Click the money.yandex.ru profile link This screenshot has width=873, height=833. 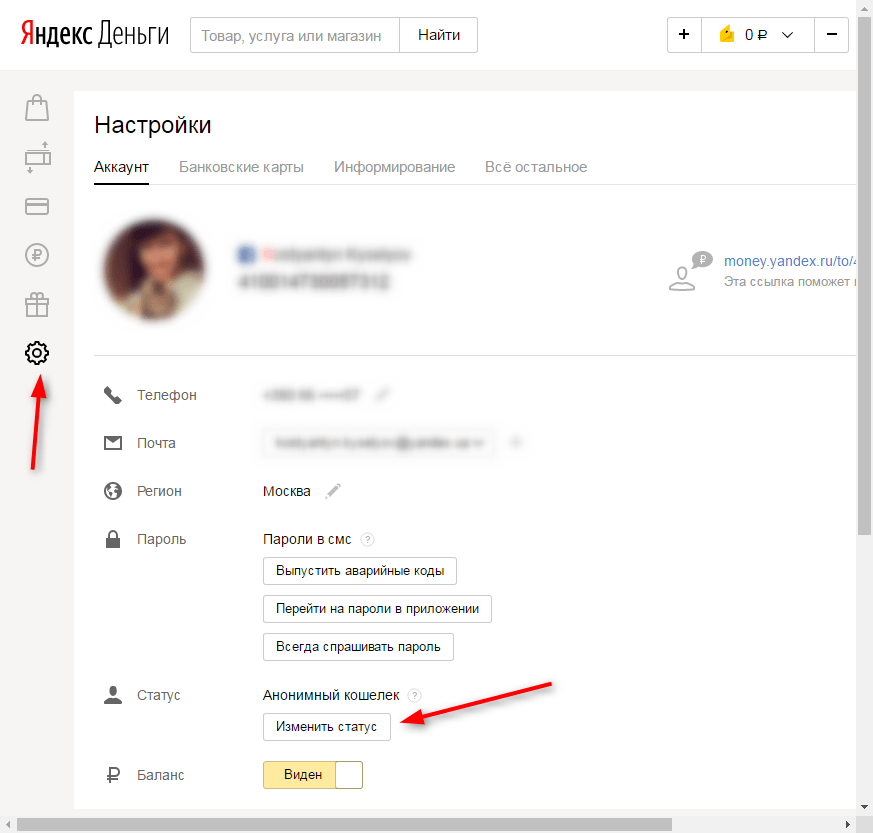click(x=788, y=261)
